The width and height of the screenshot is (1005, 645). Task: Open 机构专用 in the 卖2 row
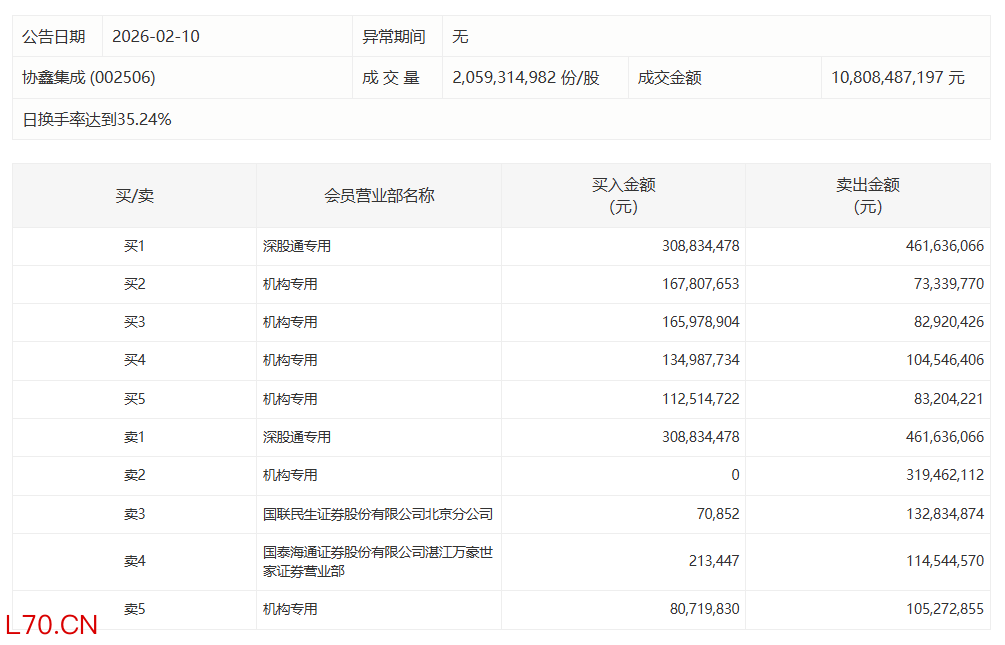(x=290, y=475)
